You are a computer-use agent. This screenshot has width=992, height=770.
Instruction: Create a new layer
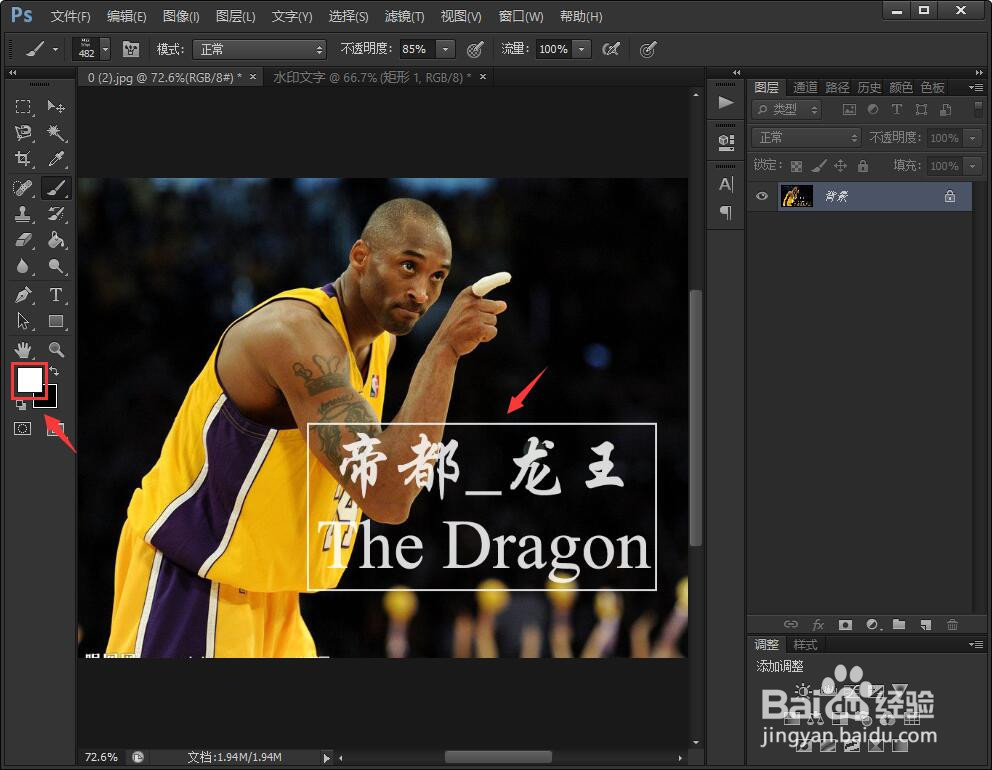click(x=926, y=625)
